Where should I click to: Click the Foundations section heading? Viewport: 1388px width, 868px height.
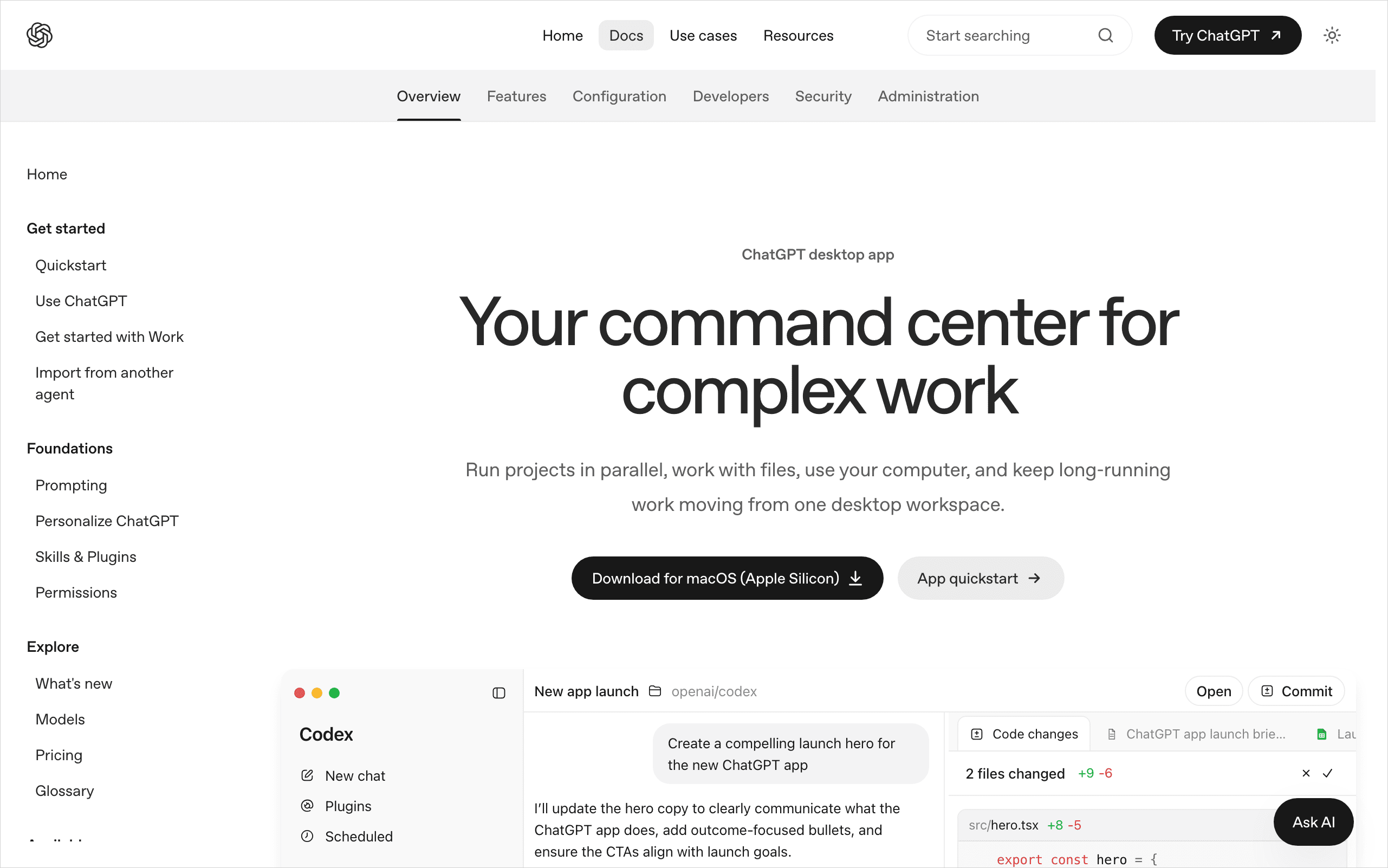69,448
